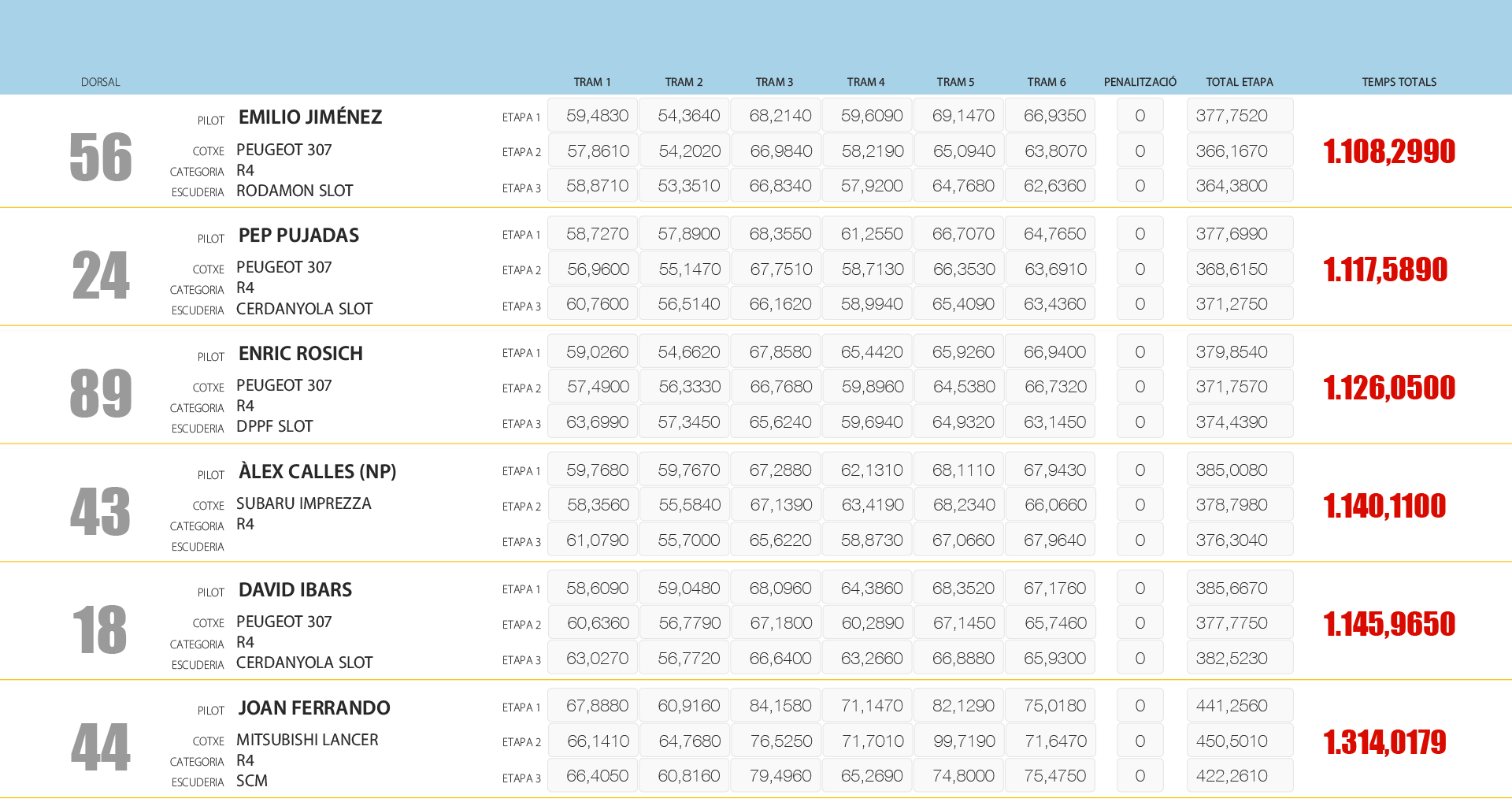Select pilot name JOAN FERRANDO

(314, 708)
